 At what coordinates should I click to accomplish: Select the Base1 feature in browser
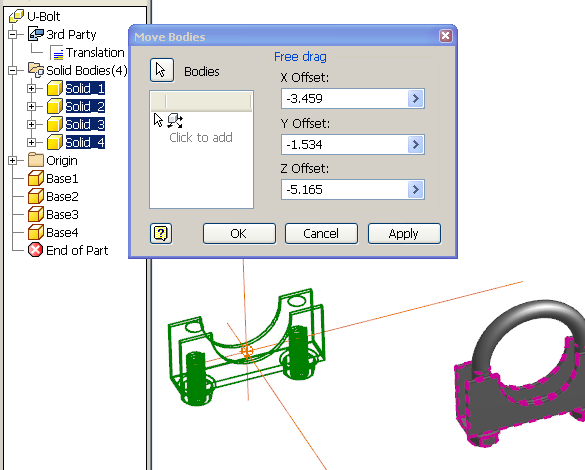click(x=53, y=179)
